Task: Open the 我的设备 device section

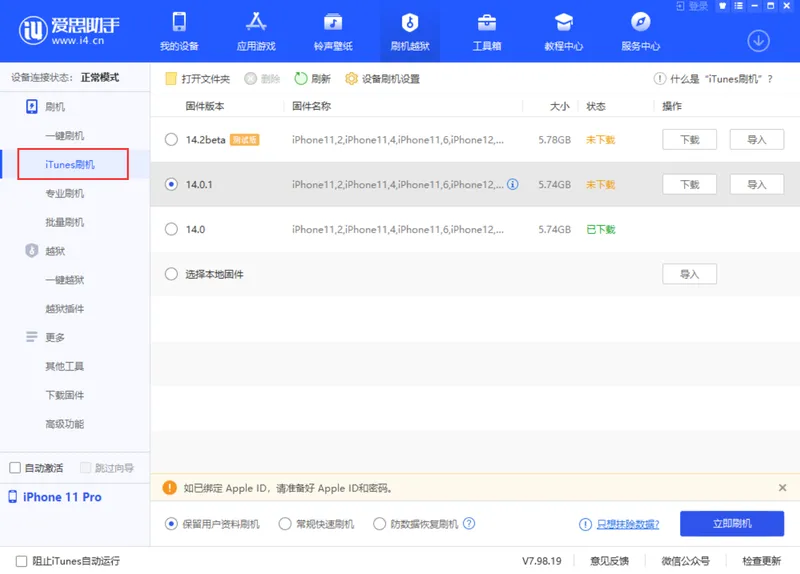Action: (x=179, y=31)
